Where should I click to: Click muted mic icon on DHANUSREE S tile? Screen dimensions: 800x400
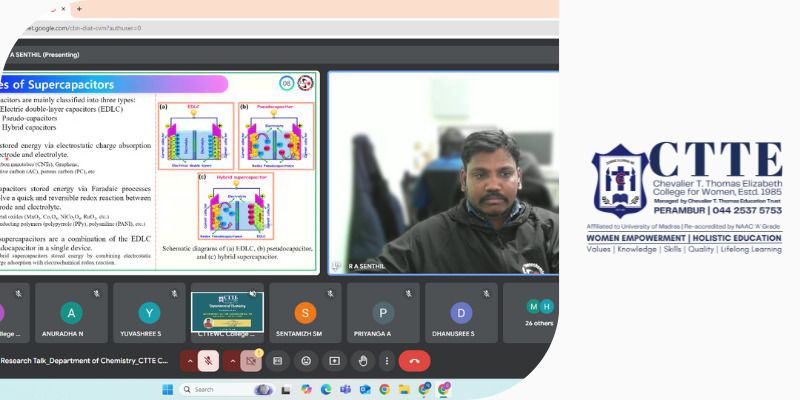tap(486, 293)
